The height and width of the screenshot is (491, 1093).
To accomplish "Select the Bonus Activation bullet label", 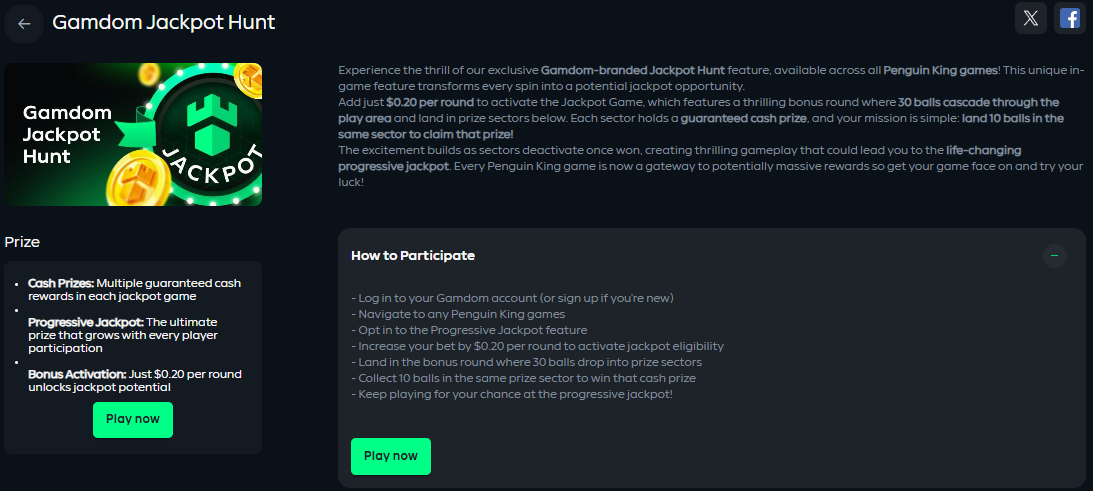I will (x=77, y=374).
